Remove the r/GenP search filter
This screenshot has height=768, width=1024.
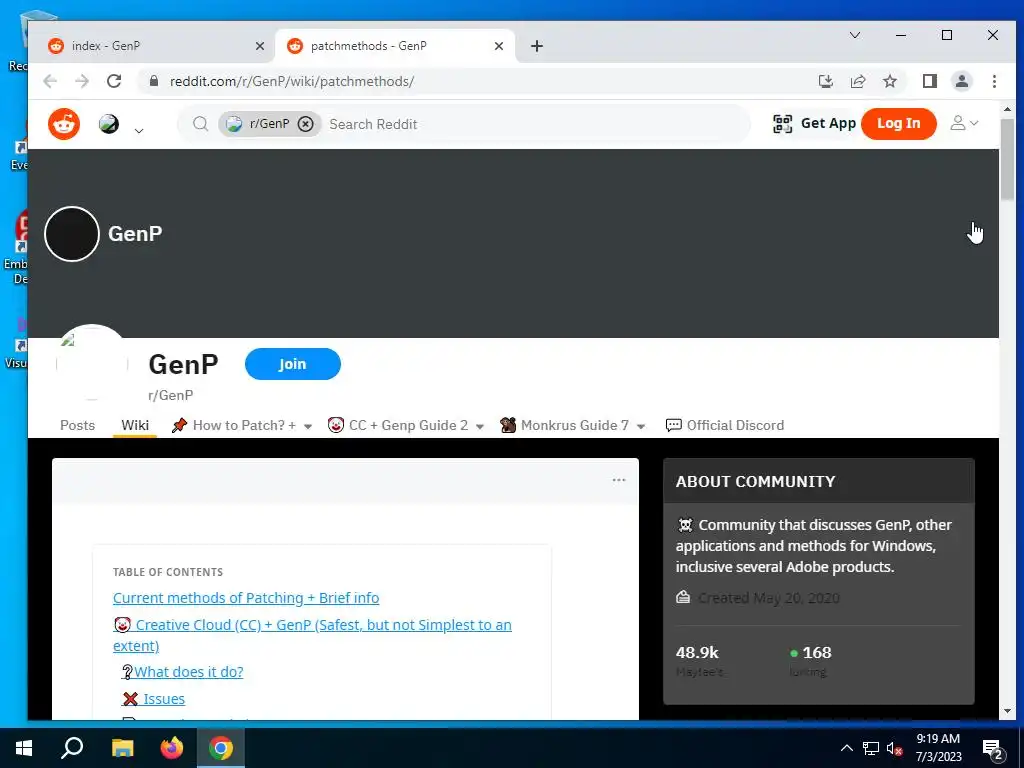305,124
